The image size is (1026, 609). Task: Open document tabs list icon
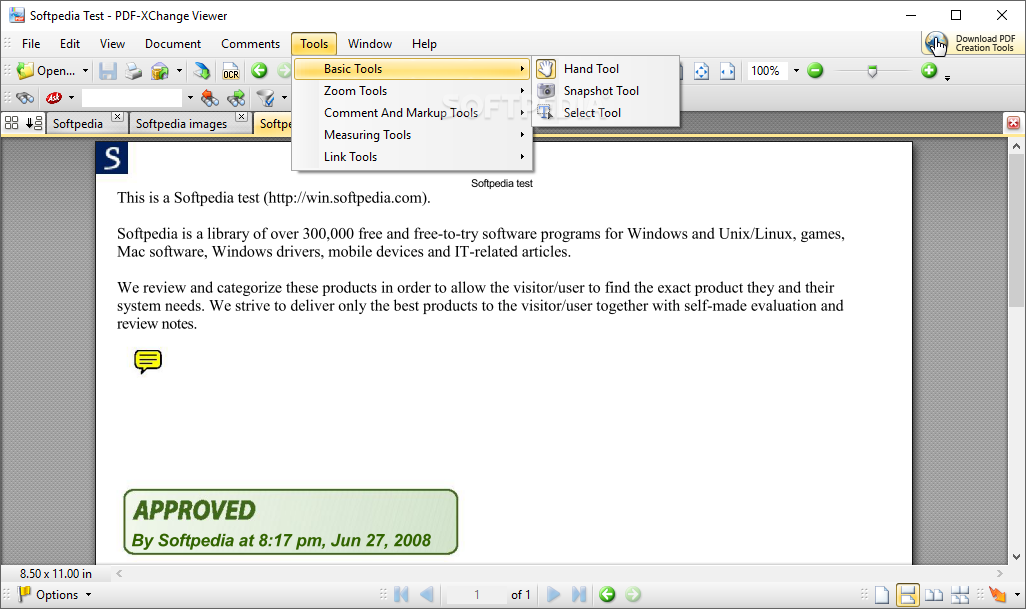click(x=34, y=123)
